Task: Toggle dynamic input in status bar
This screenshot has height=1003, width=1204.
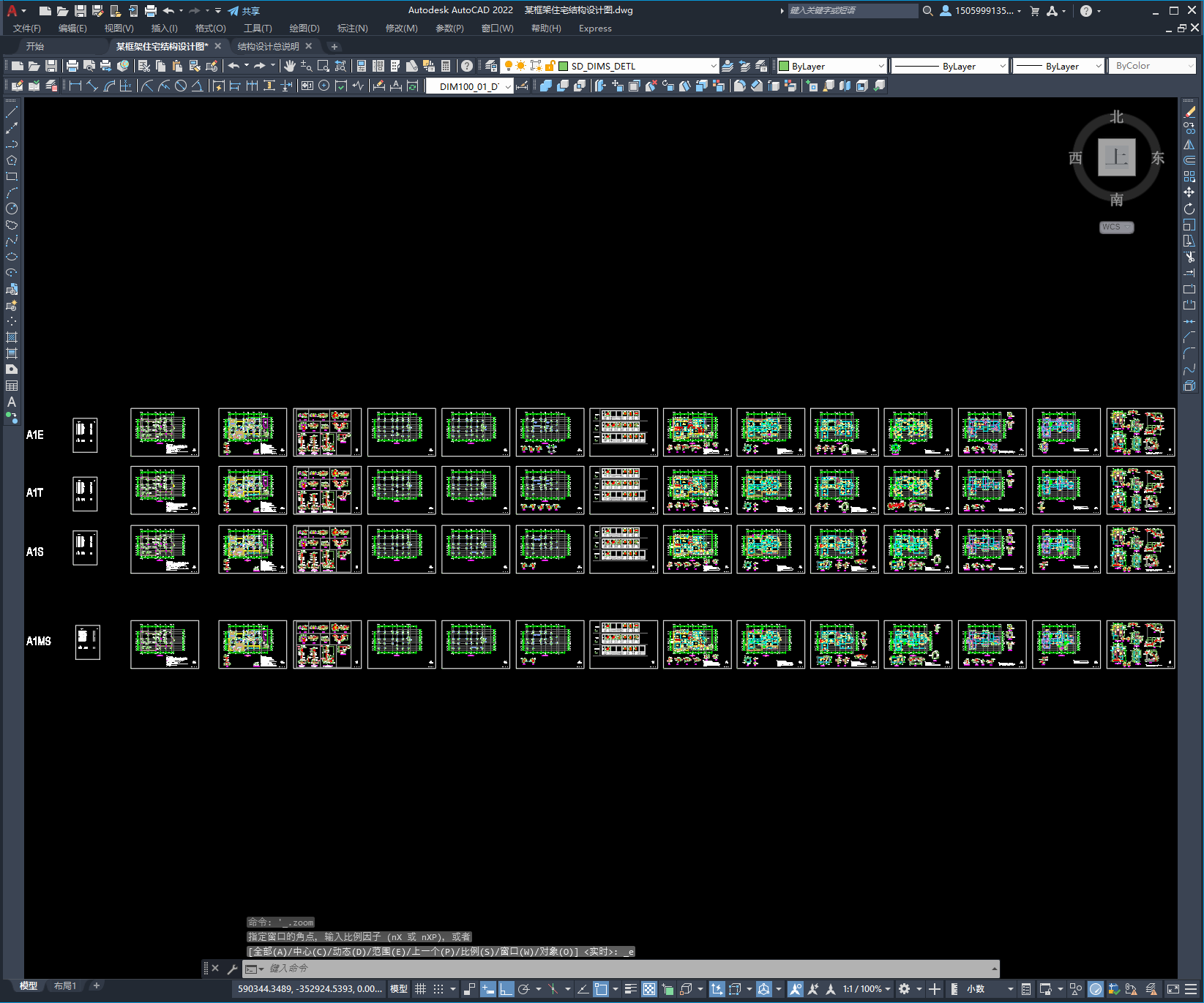Action: coord(488,989)
